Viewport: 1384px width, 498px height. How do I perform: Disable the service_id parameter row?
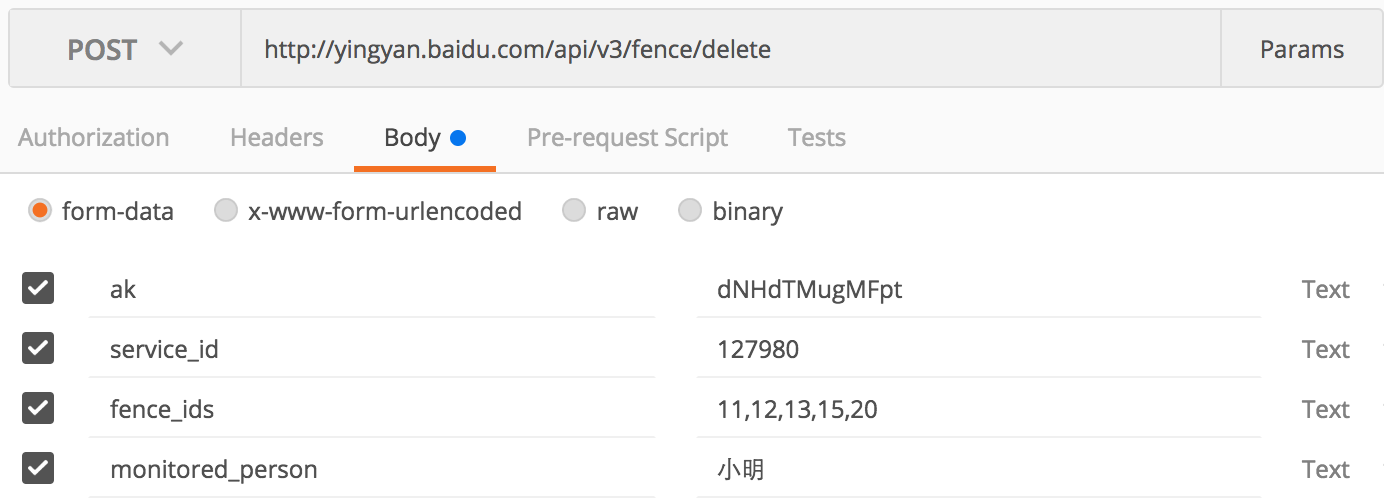click(38, 349)
